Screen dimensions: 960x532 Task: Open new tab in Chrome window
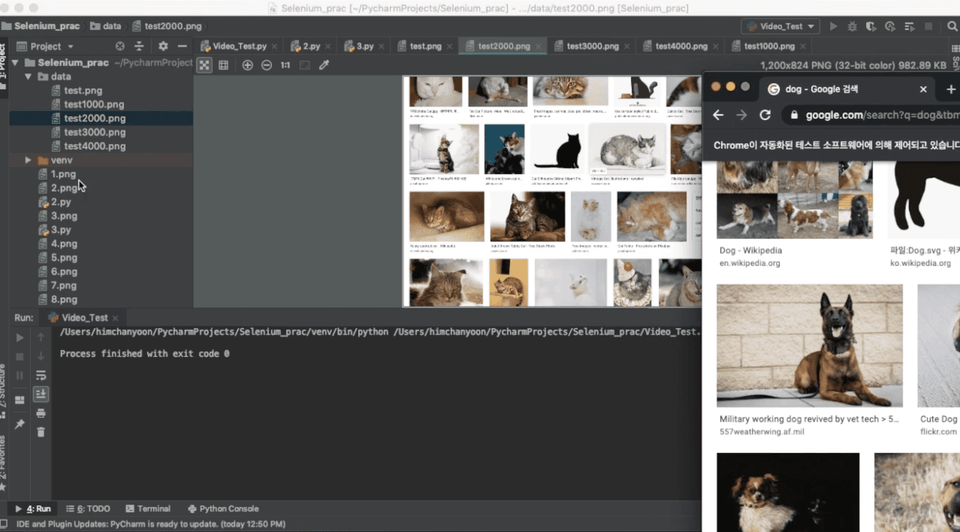pyautogui.click(x=951, y=89)
